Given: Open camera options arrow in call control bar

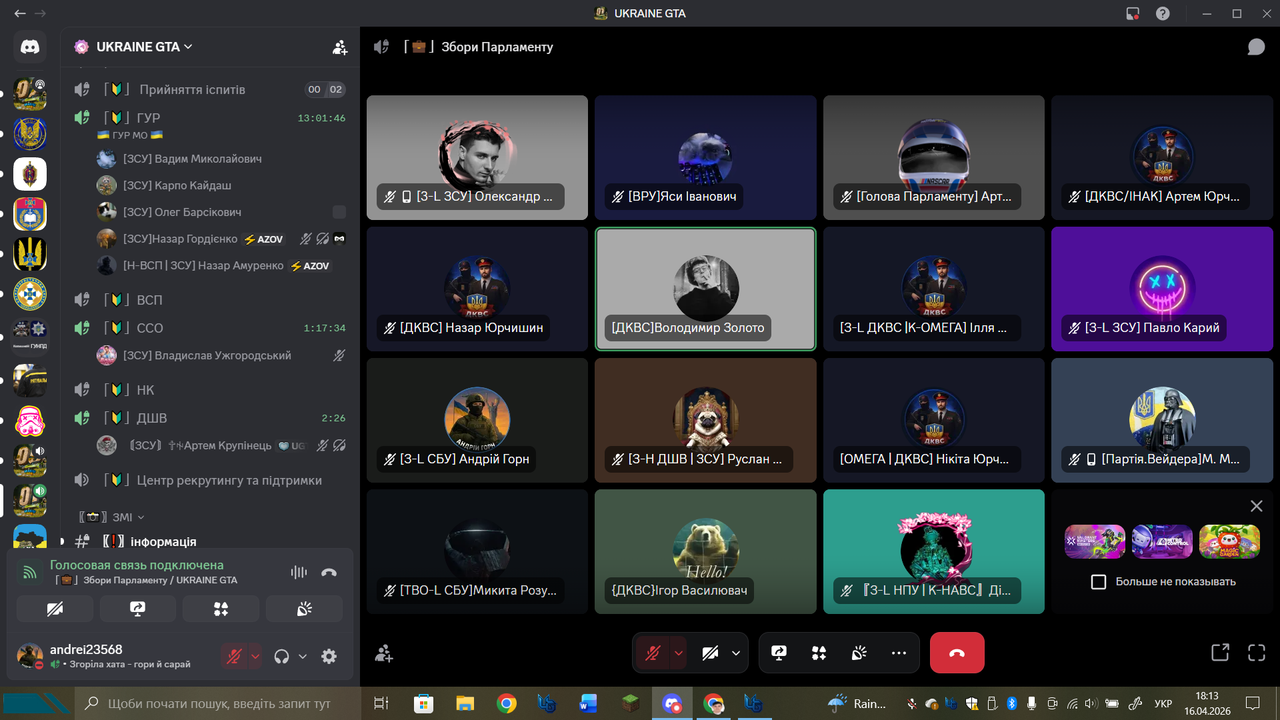Looking at the screenshot, I should (736, 653).
